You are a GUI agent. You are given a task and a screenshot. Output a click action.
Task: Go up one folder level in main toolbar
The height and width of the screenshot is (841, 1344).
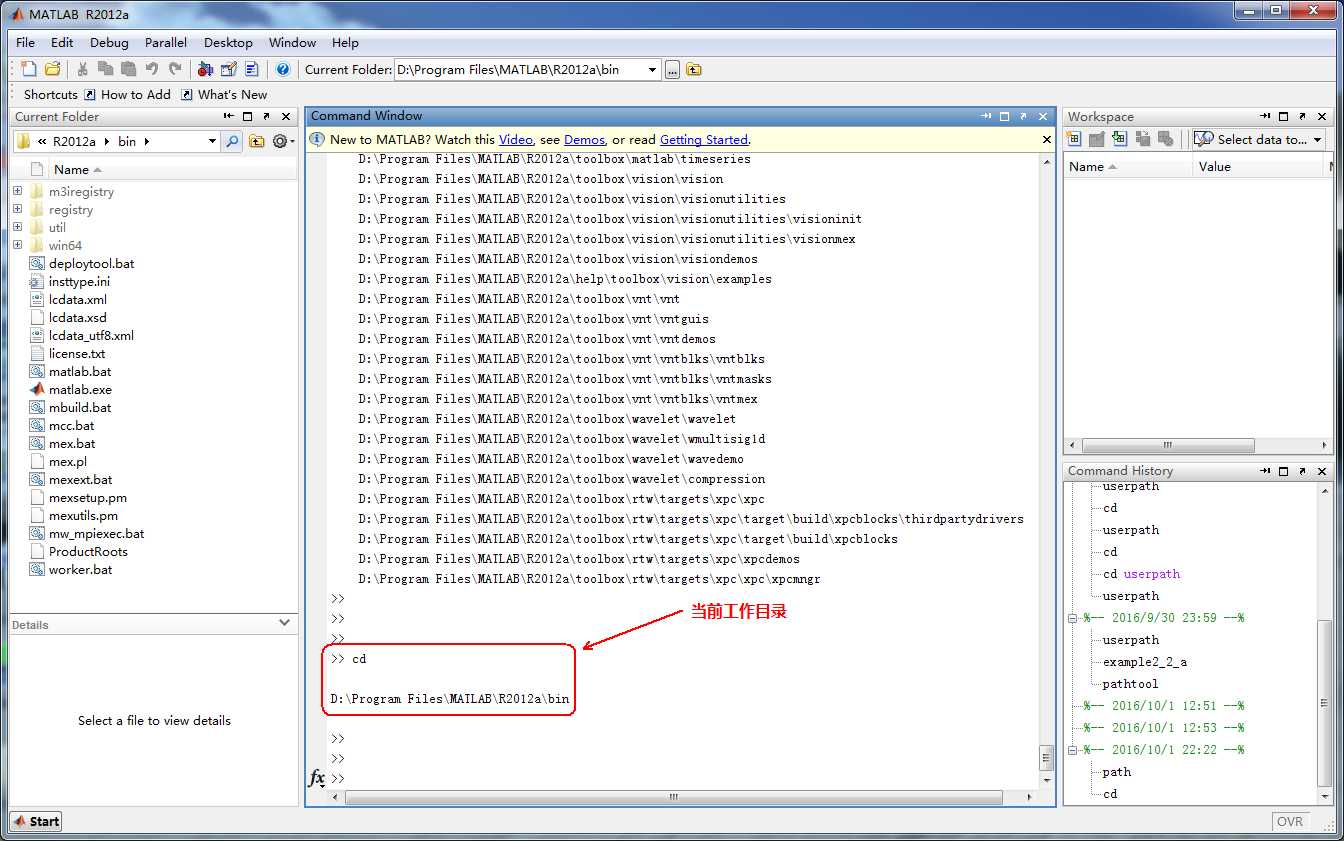point(694,69)
